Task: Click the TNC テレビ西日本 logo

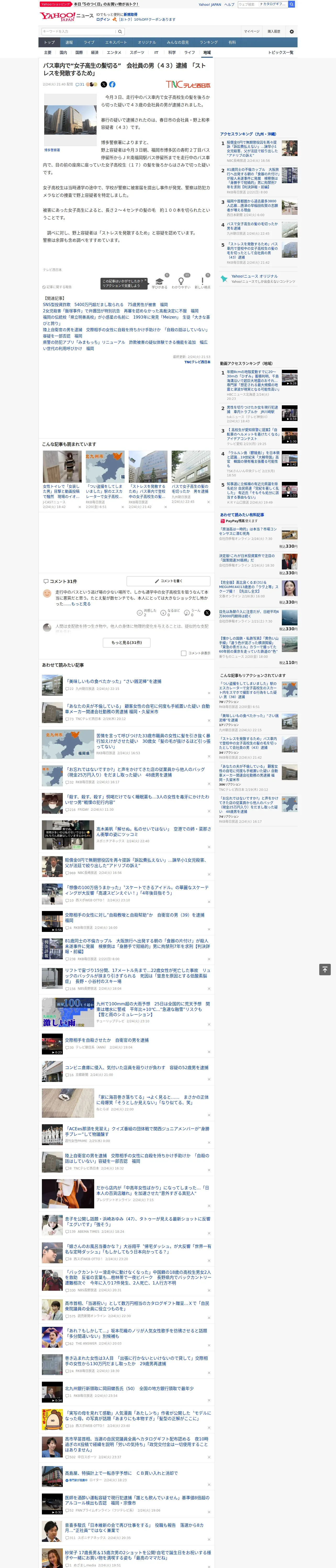Action: coord(188,85)
